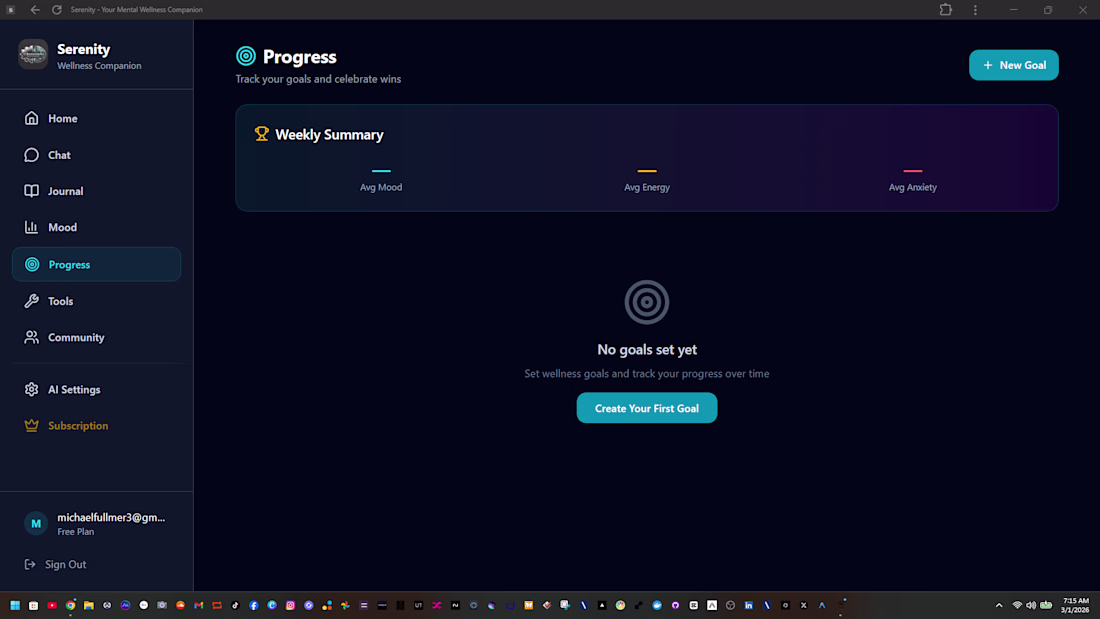Viewport: 1100px width, 619px height.
Task: Click the No goals set yet text
Action: [x=647, y=350]
